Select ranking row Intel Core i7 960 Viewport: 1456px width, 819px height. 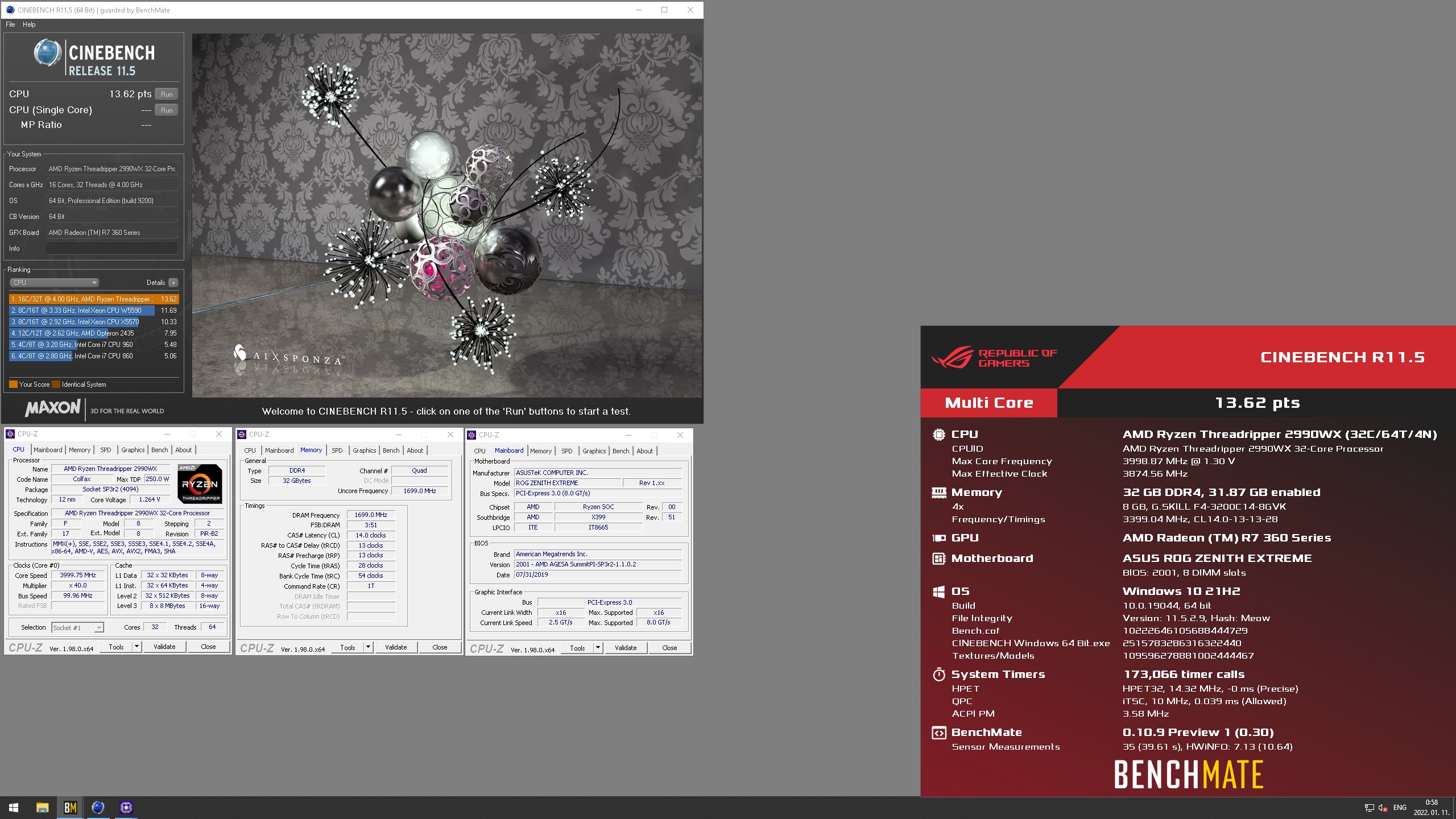tap(94, 345)
